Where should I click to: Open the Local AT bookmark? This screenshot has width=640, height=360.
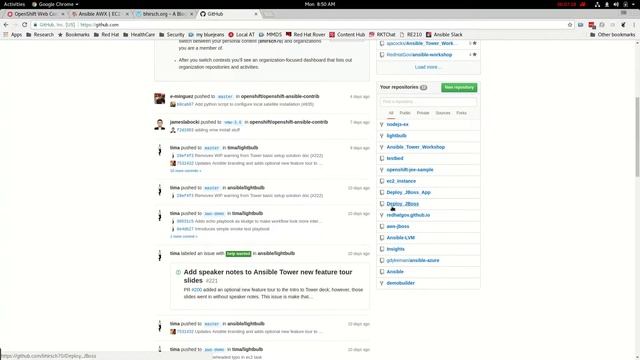pyautogui.click(x=241, y=35)
